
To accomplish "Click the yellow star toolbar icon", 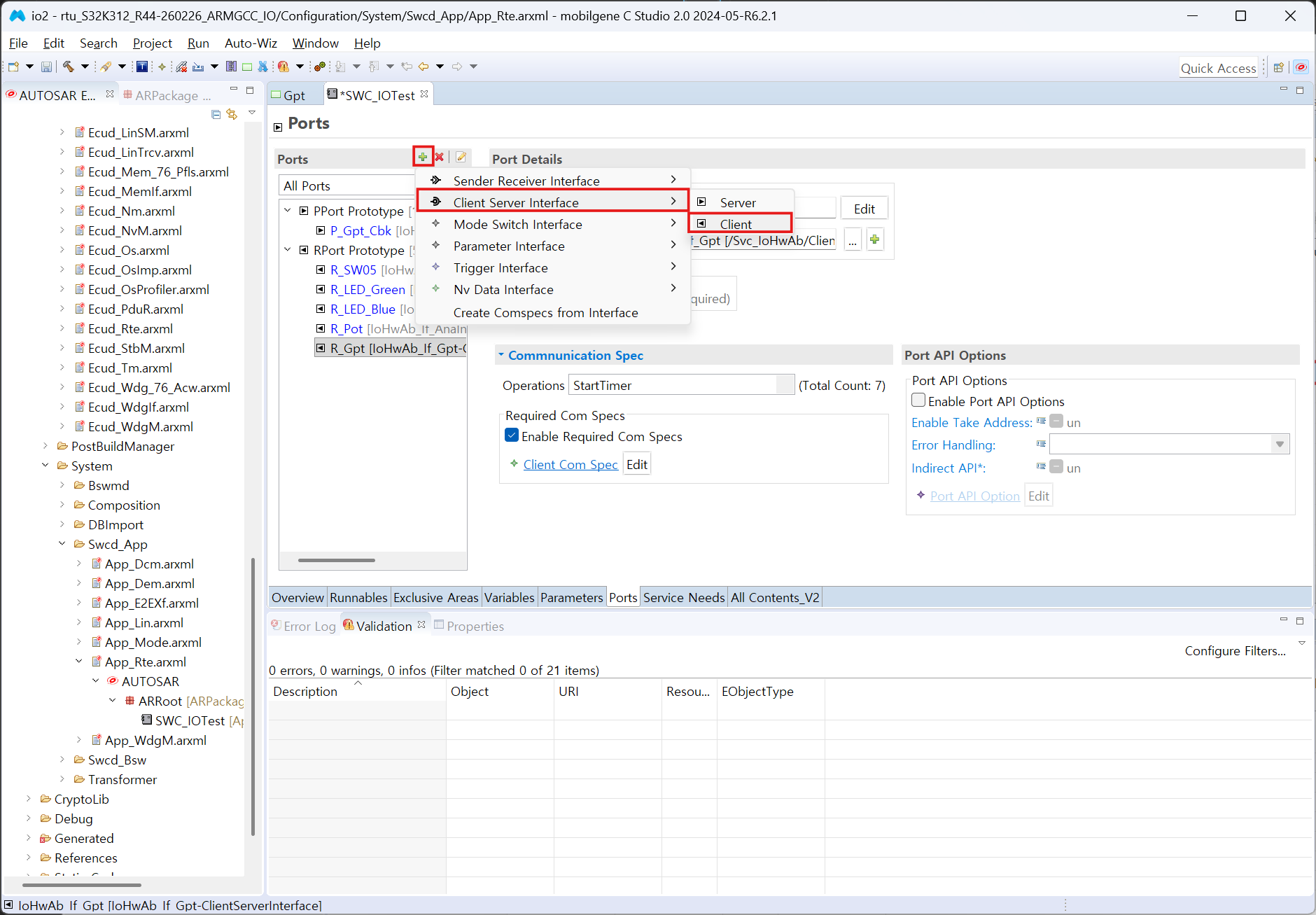I will pos(162,67).
